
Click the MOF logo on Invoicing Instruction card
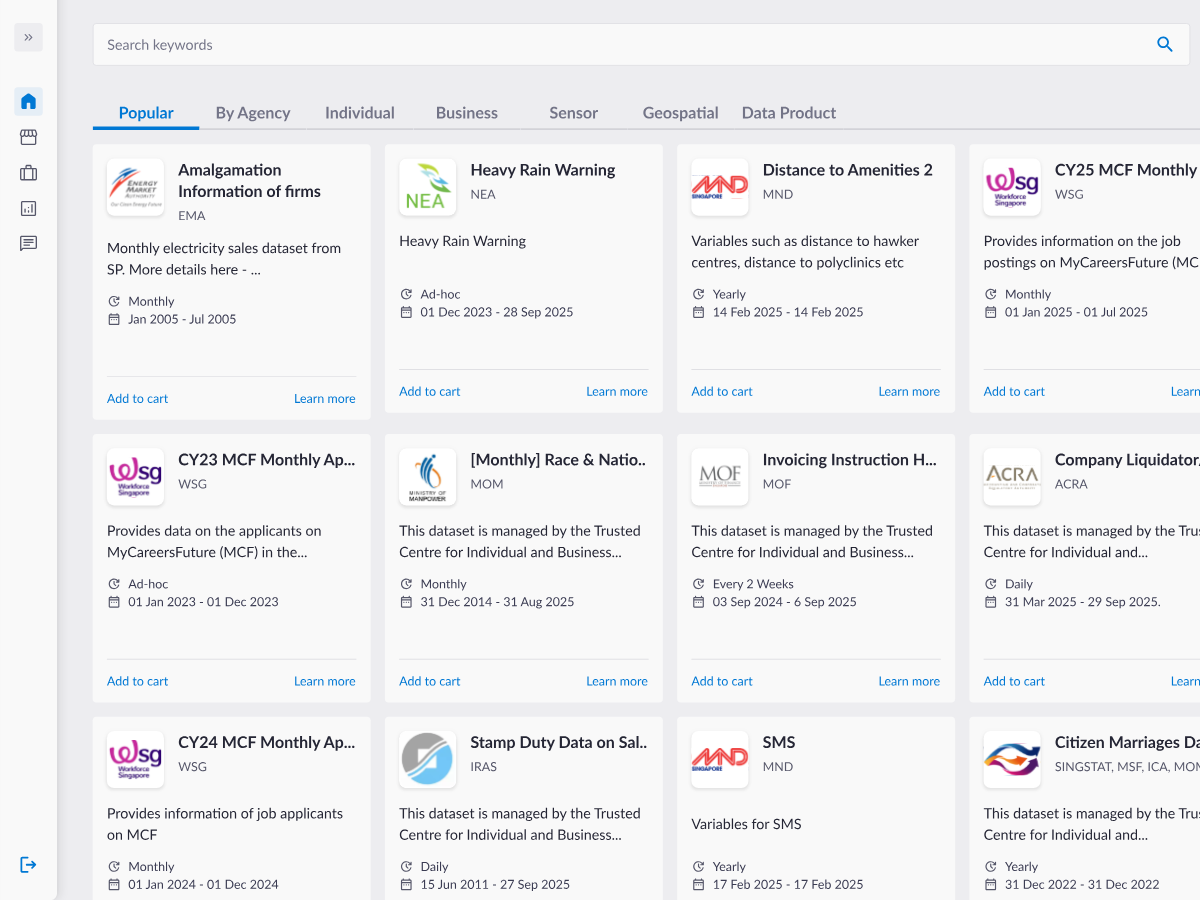tap(720, 477)
